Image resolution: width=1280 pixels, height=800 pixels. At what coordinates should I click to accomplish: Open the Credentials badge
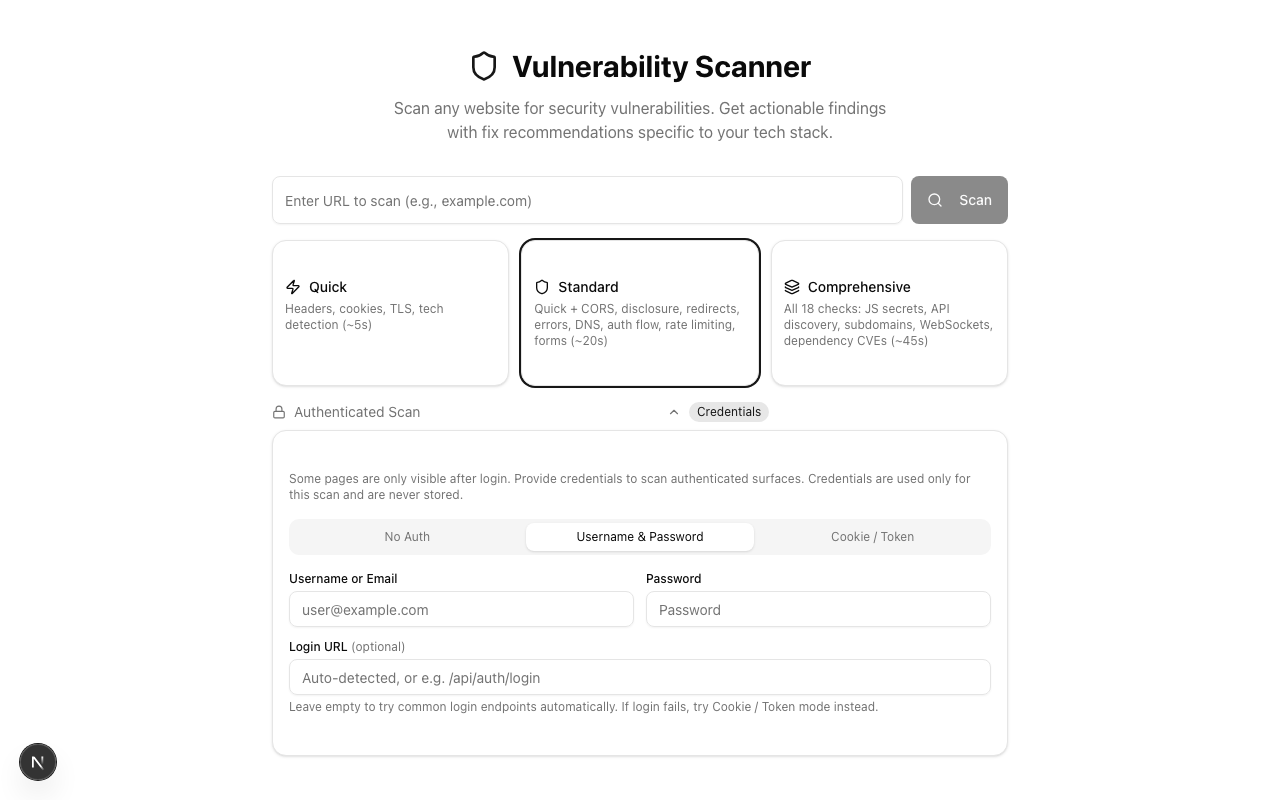click(729, 411)
